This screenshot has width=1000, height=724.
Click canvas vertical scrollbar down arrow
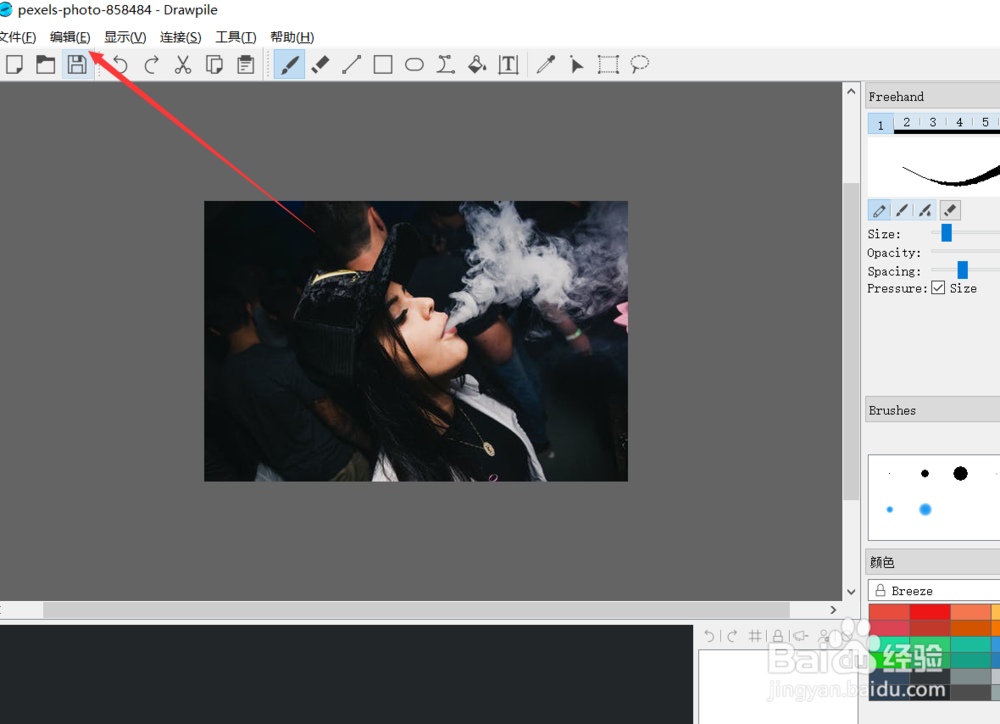tap(851, 592)
